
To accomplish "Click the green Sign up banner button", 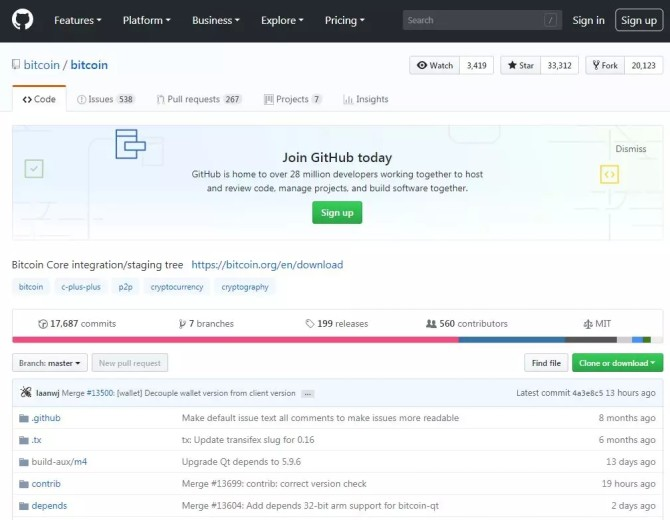I will 337,212.
